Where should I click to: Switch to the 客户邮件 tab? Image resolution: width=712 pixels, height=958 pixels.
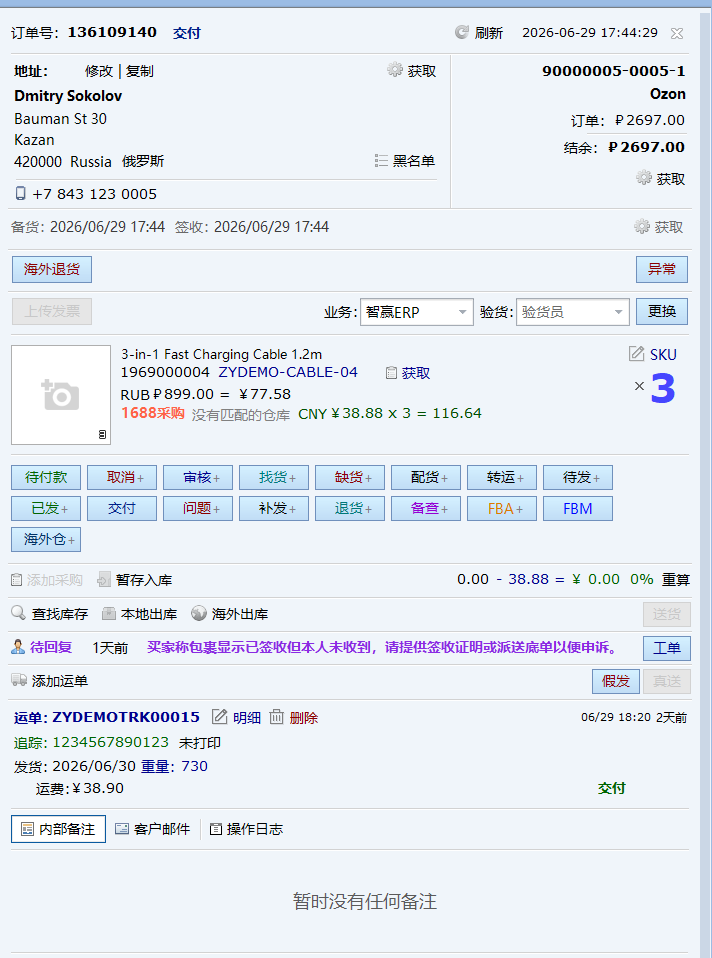153,829
